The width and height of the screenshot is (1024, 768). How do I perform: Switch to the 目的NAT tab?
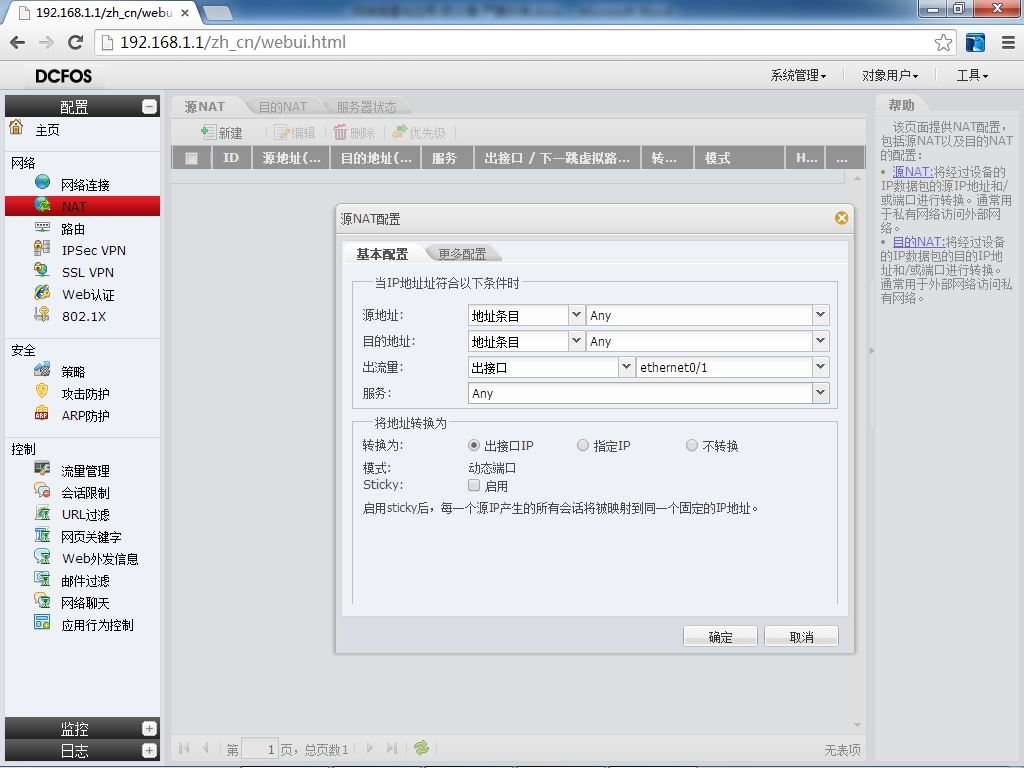[282, 106]
